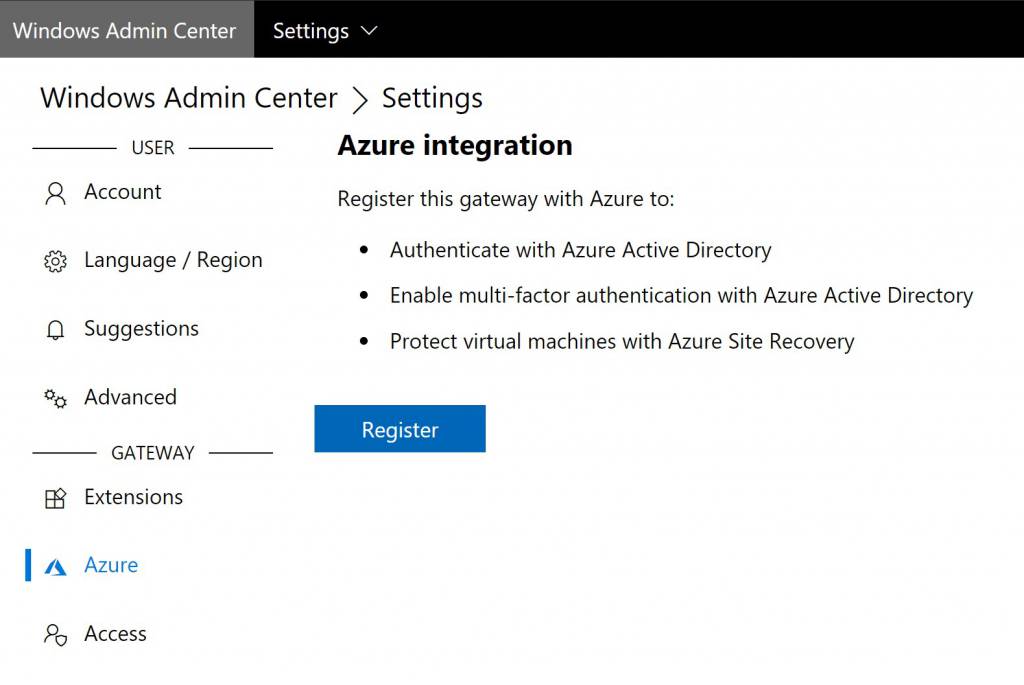Click the Azure logo icon in sidebar

click(x=56, y=567)
